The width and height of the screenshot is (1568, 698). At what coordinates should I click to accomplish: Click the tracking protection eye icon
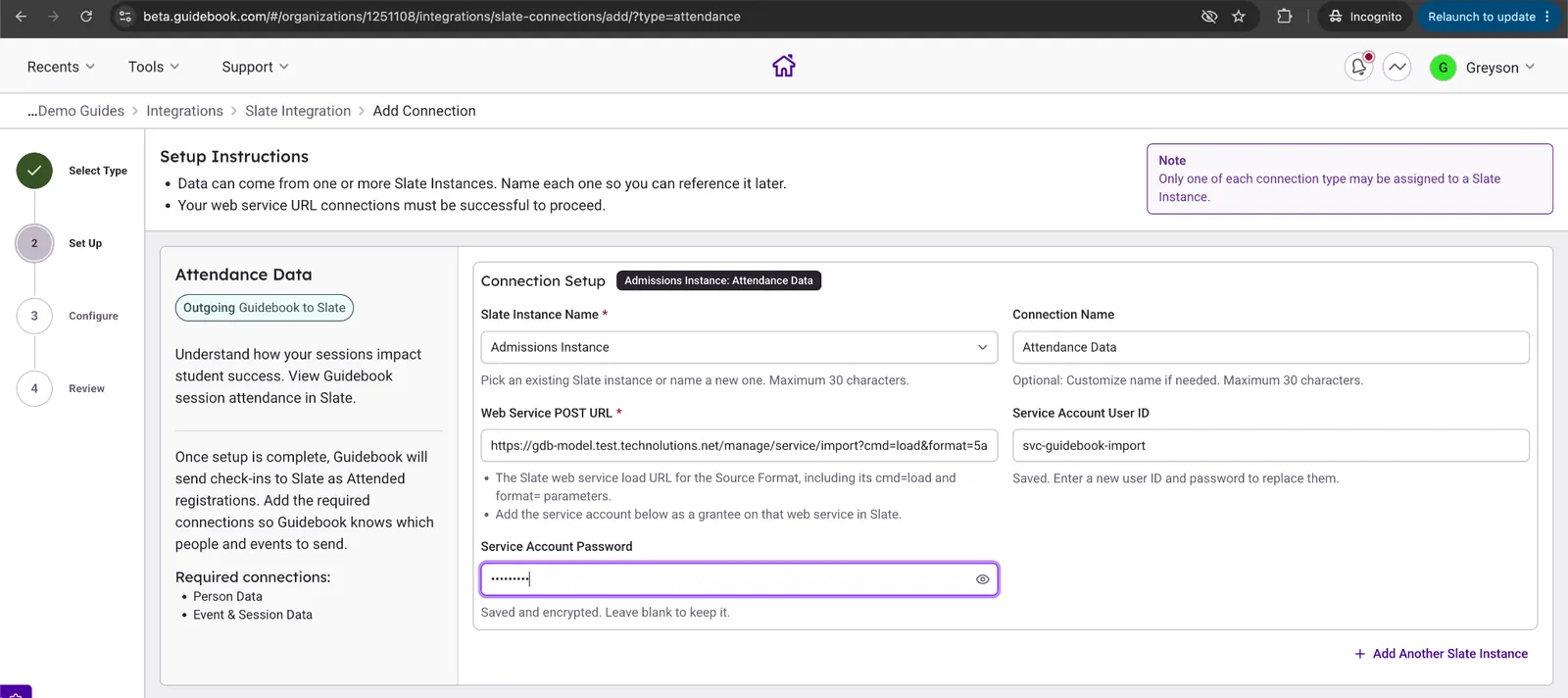point(1209,17)
